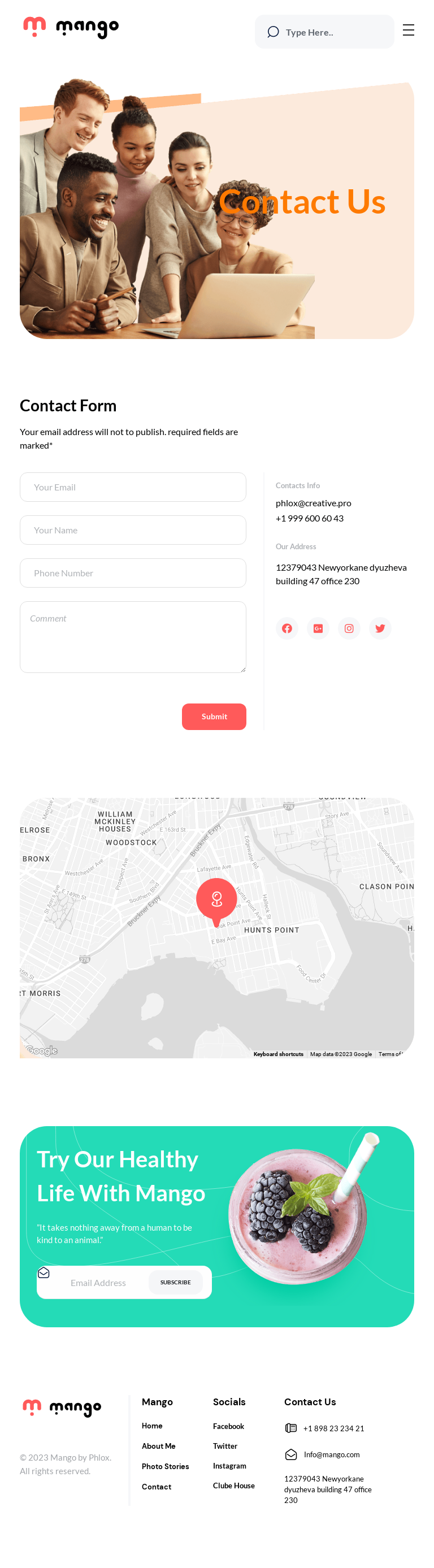Viewport: 434px width, 1568px height.
Task: Open the Facebook social icon
Action: pos(287,628)
